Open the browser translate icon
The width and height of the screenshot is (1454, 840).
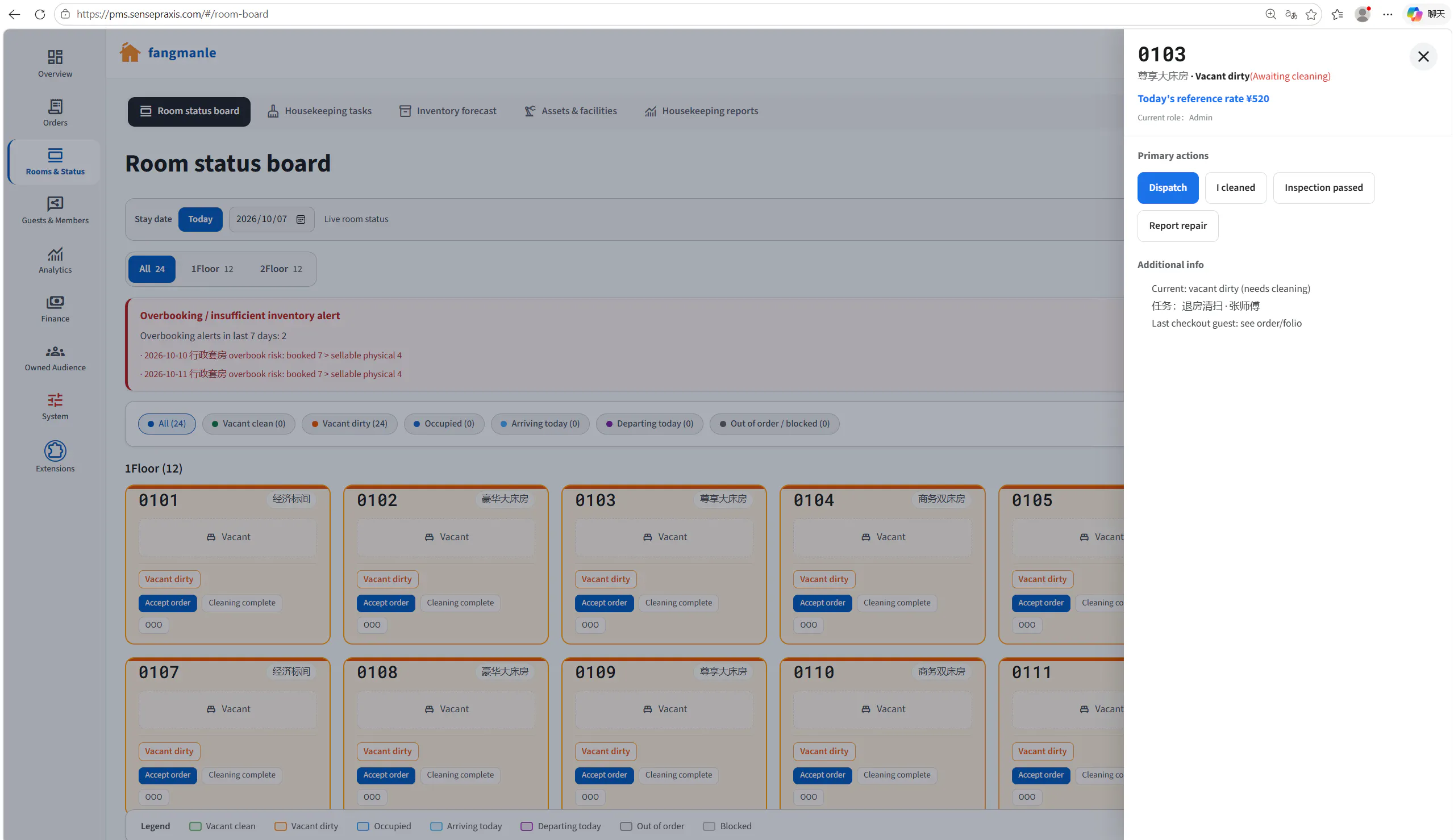coord(1291,14)
